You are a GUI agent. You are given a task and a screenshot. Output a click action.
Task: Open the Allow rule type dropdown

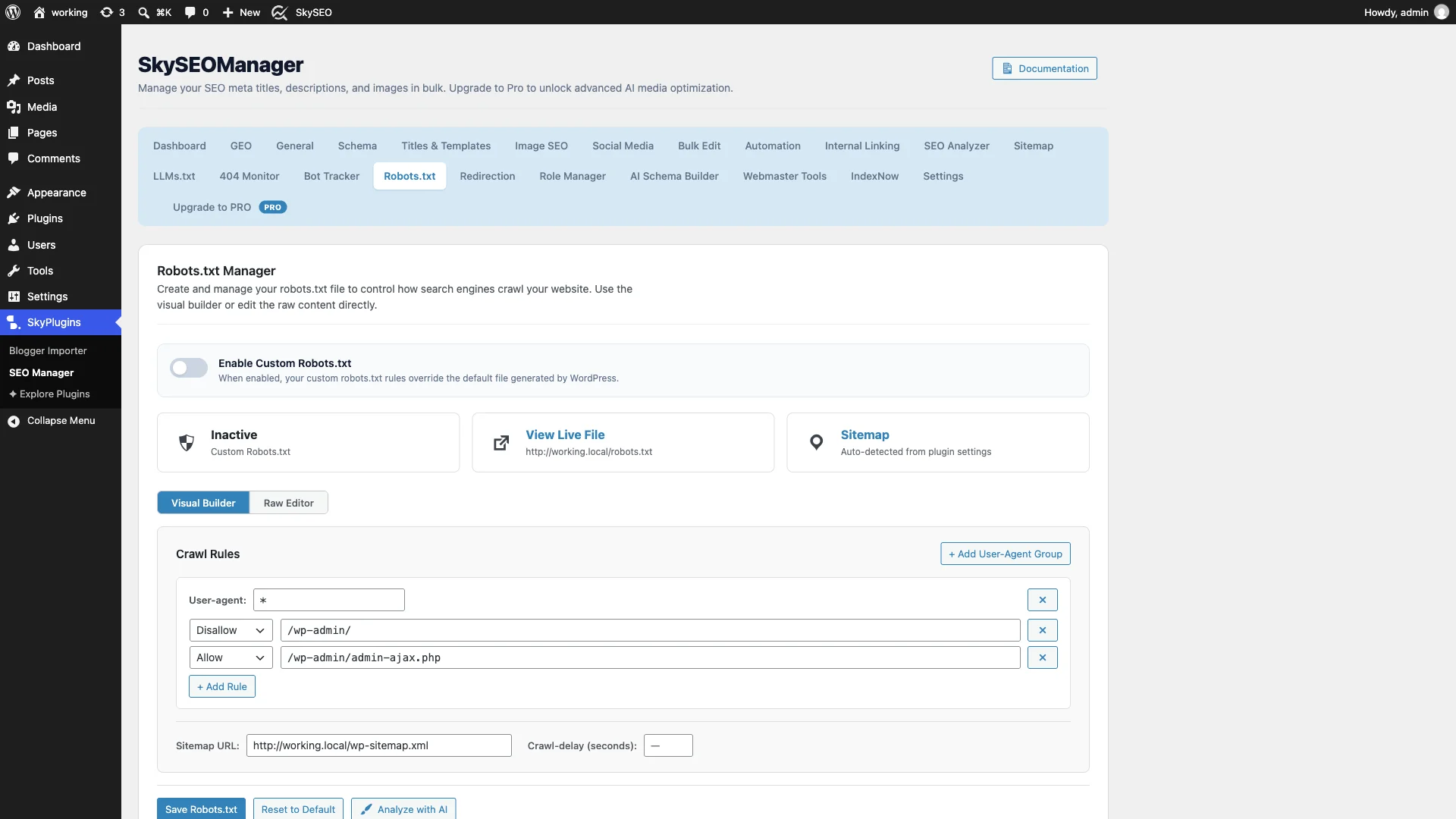[231, 657]
